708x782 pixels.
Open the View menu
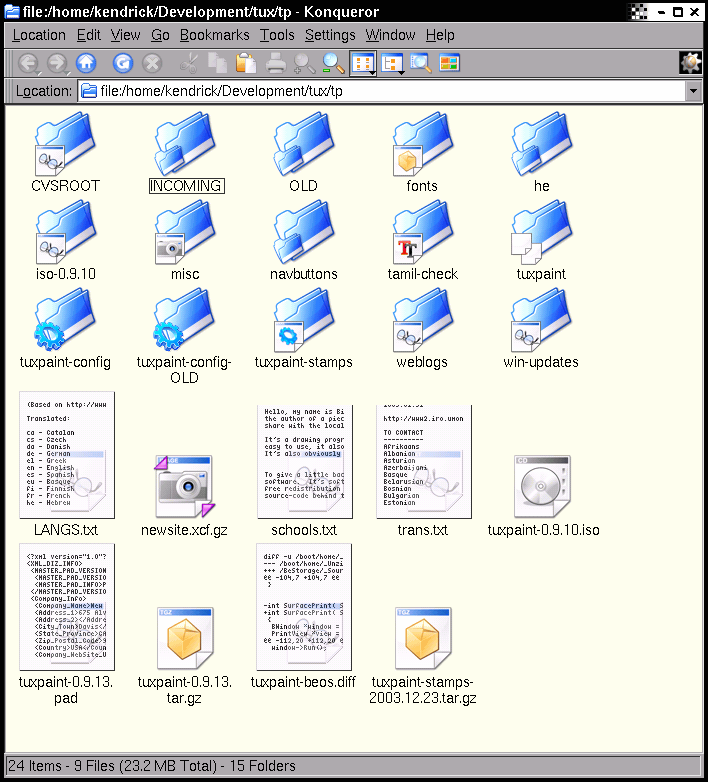click(x=126, y=35)
